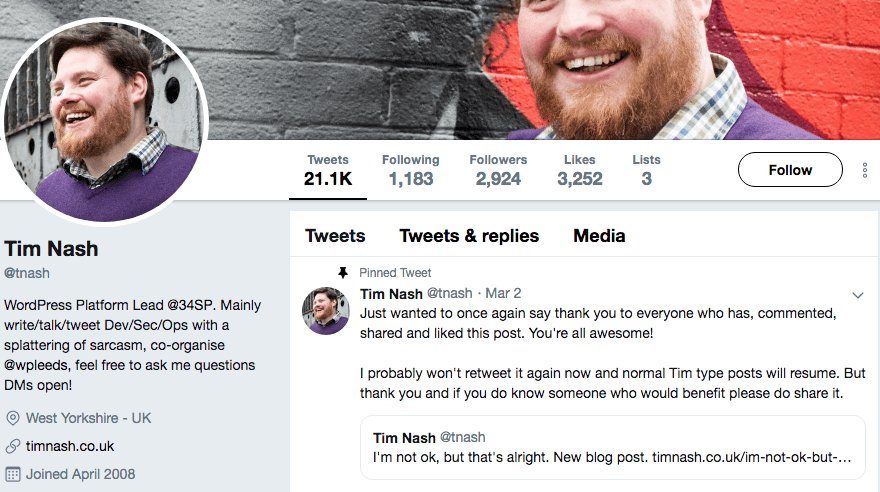View the Following count 1,183
880x492 pixels.
click(x=410, y=170)
